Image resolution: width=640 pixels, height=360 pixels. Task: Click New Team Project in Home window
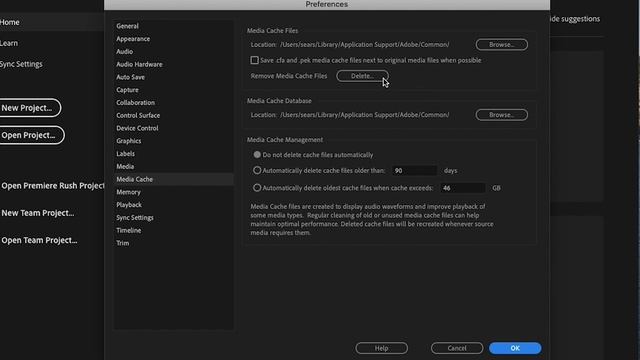[x=38, y=213]
